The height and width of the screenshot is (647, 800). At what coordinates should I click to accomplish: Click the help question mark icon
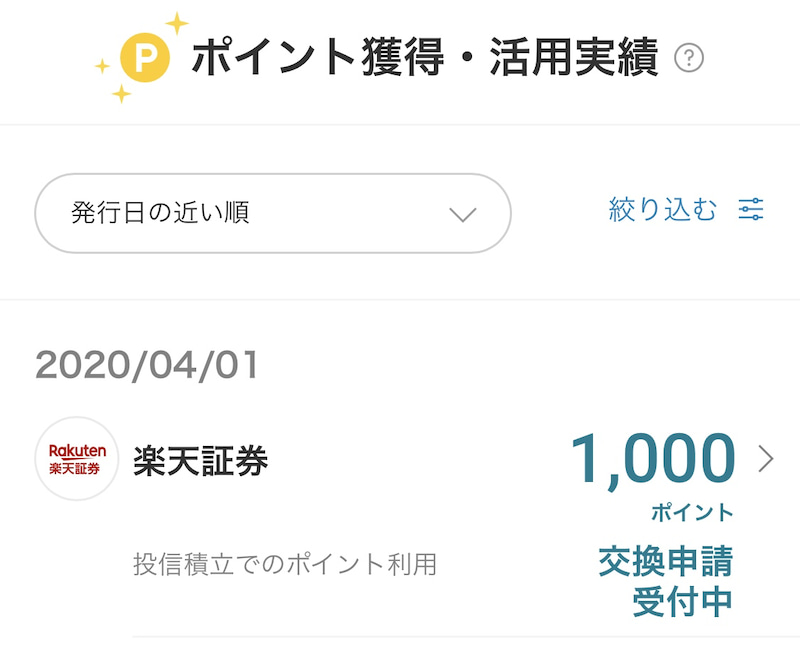[689, 59]
